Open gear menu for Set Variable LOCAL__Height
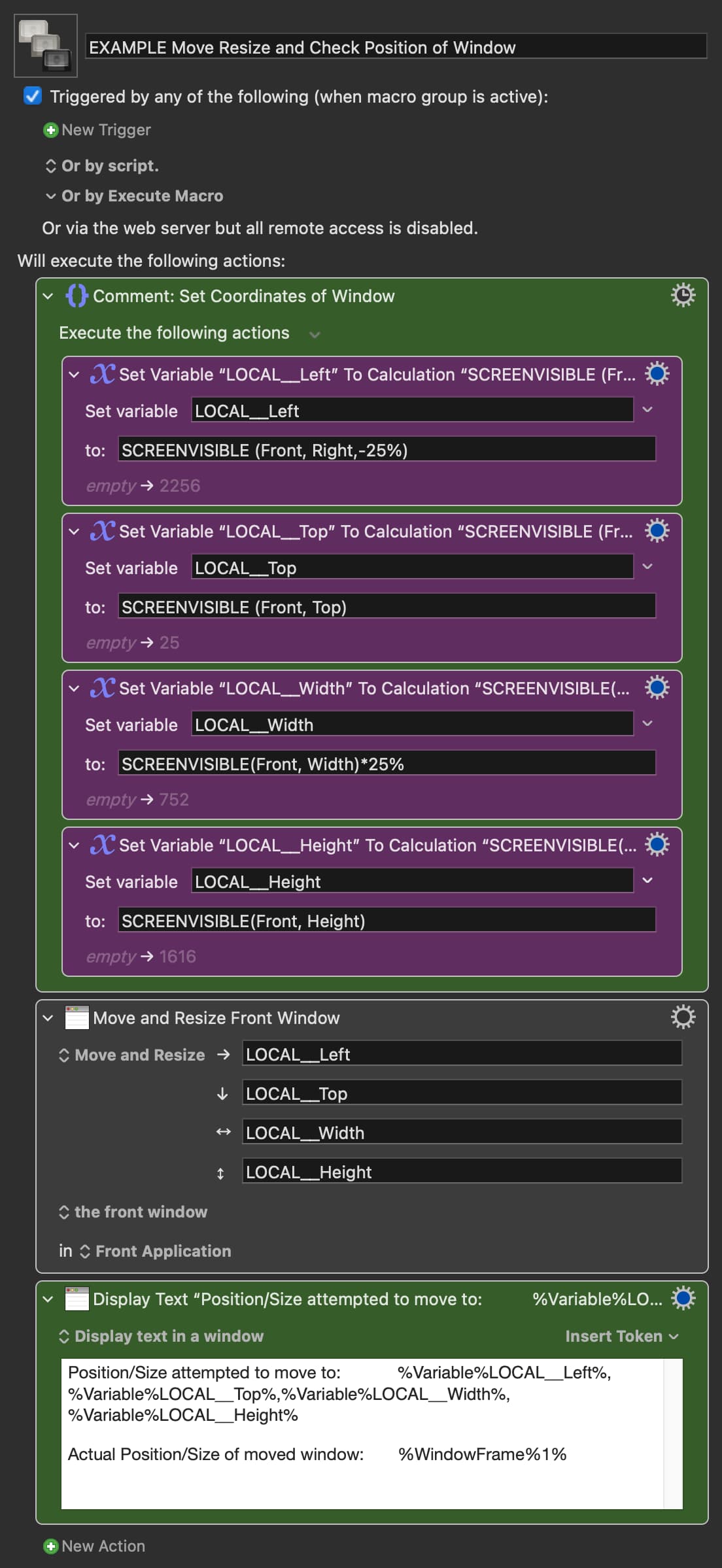Screen dimensions: 722x1568 pyautogui.click(x=657, y=845)
